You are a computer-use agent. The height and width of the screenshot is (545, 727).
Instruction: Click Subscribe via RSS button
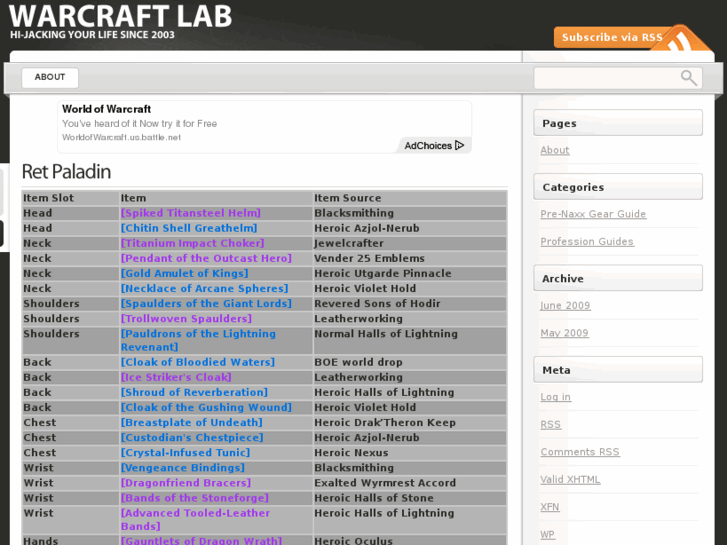(x=612, y=38)
